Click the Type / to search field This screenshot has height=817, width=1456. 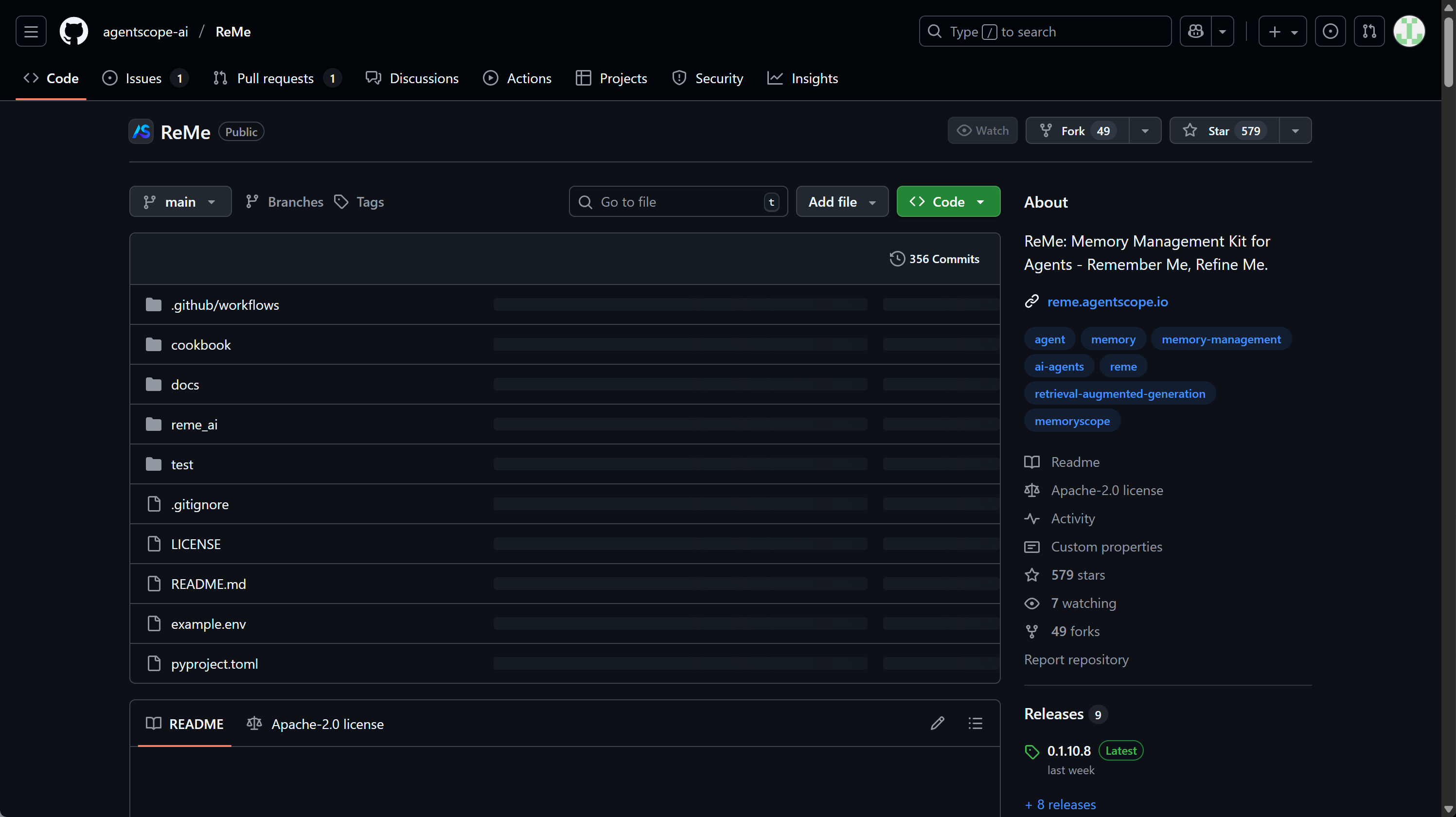pyautogui.click(x=1045, y=32)
